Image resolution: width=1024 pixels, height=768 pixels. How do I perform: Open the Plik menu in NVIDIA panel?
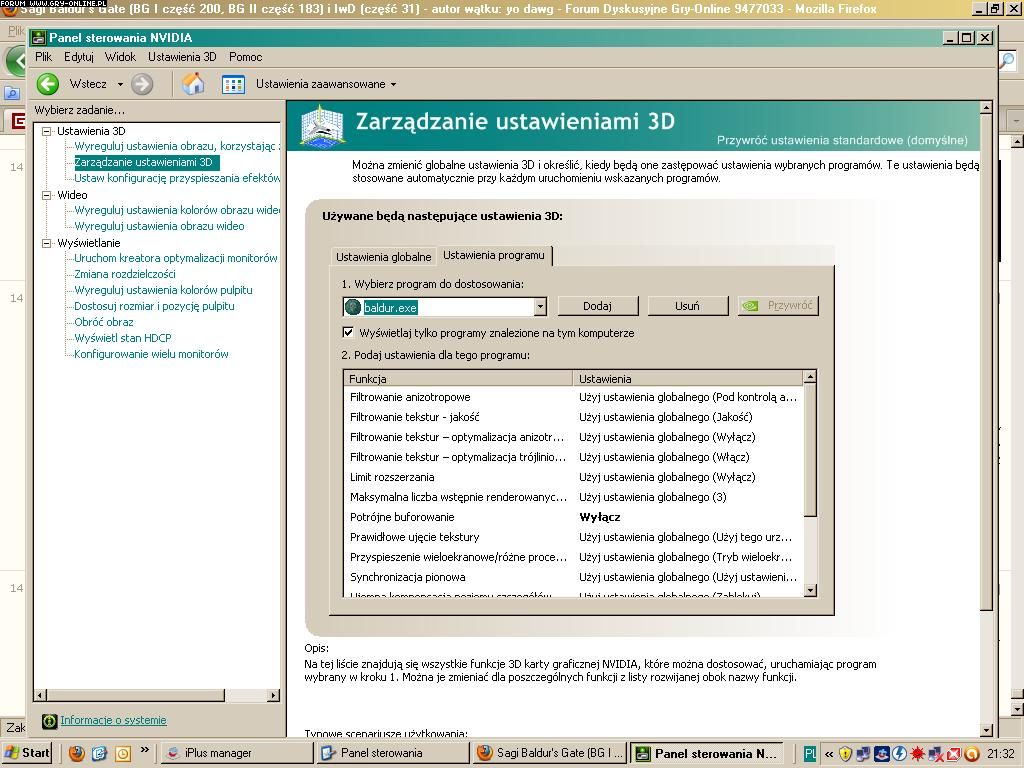click(x=44, y=57)
